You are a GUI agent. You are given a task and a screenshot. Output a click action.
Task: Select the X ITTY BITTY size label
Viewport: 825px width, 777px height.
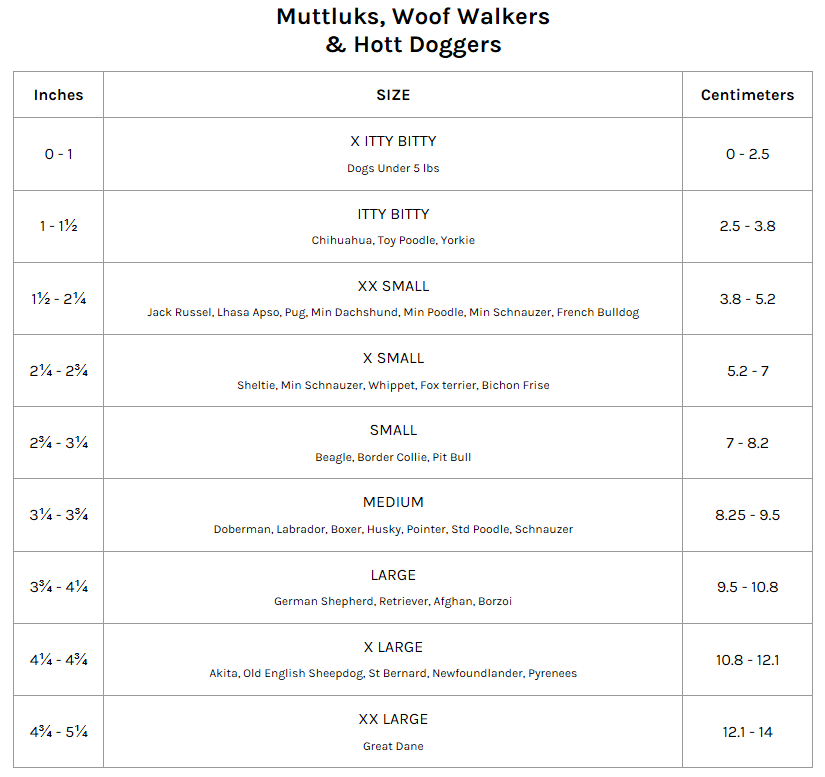(x=393, y=141)
